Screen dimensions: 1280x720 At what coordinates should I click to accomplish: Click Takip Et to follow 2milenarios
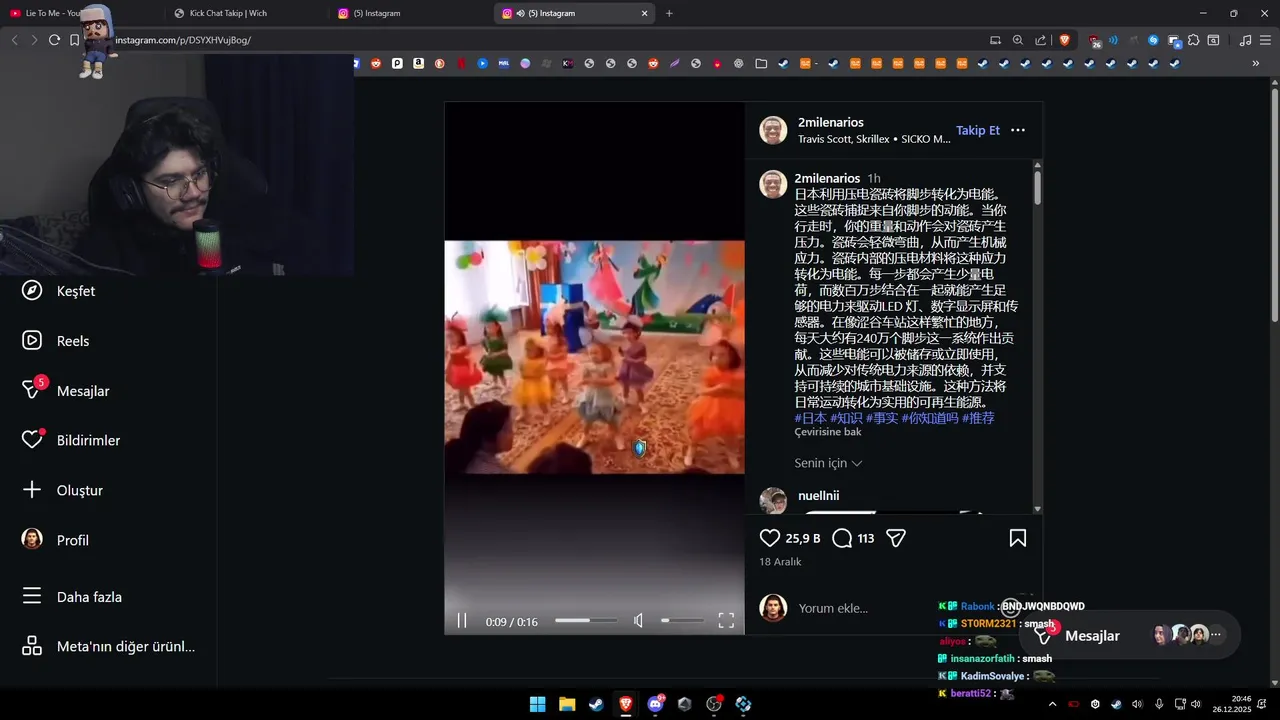pos(978,130)
